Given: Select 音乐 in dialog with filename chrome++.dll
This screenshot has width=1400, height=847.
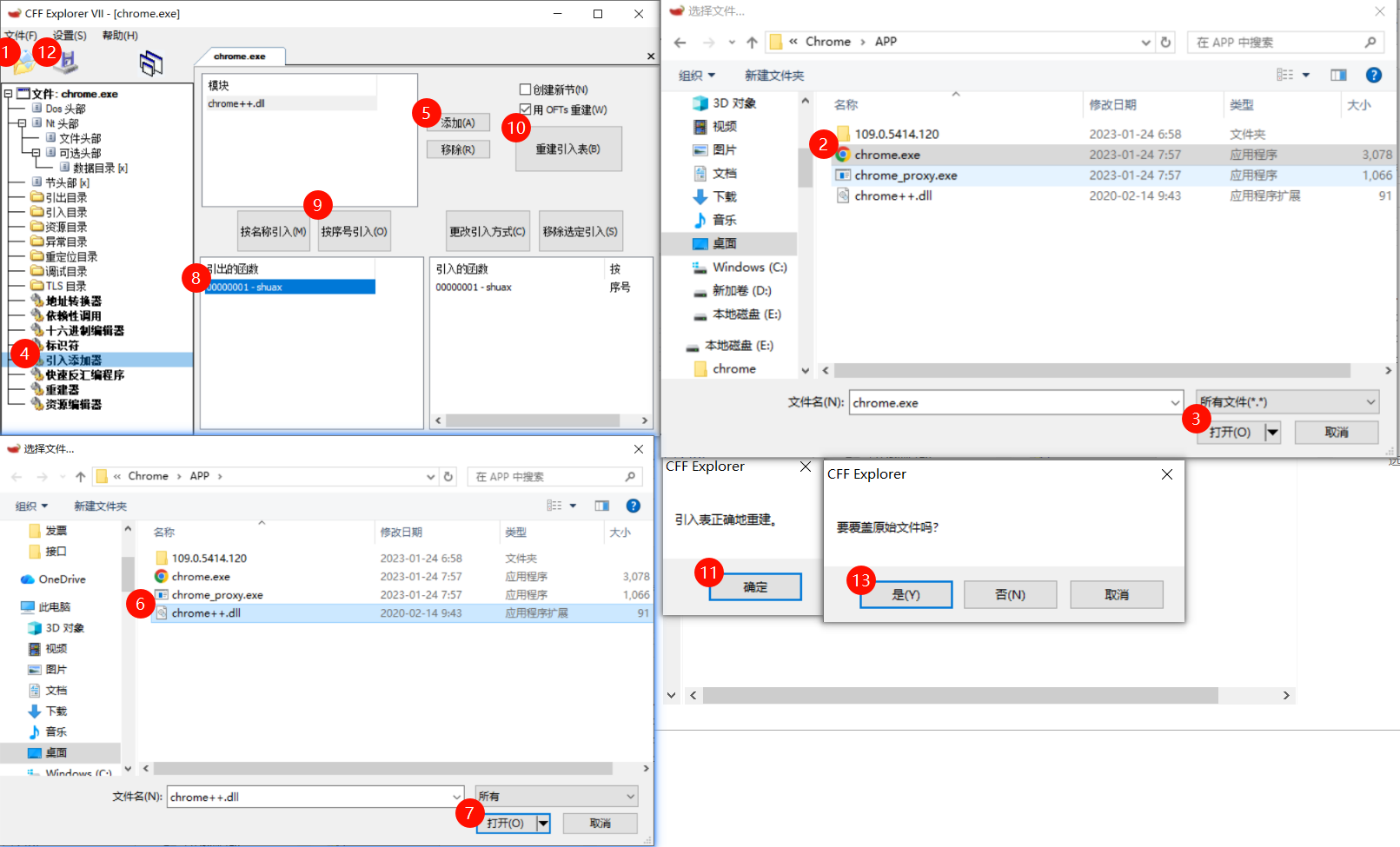Looking at the screenshot, I should pos(48,731).
